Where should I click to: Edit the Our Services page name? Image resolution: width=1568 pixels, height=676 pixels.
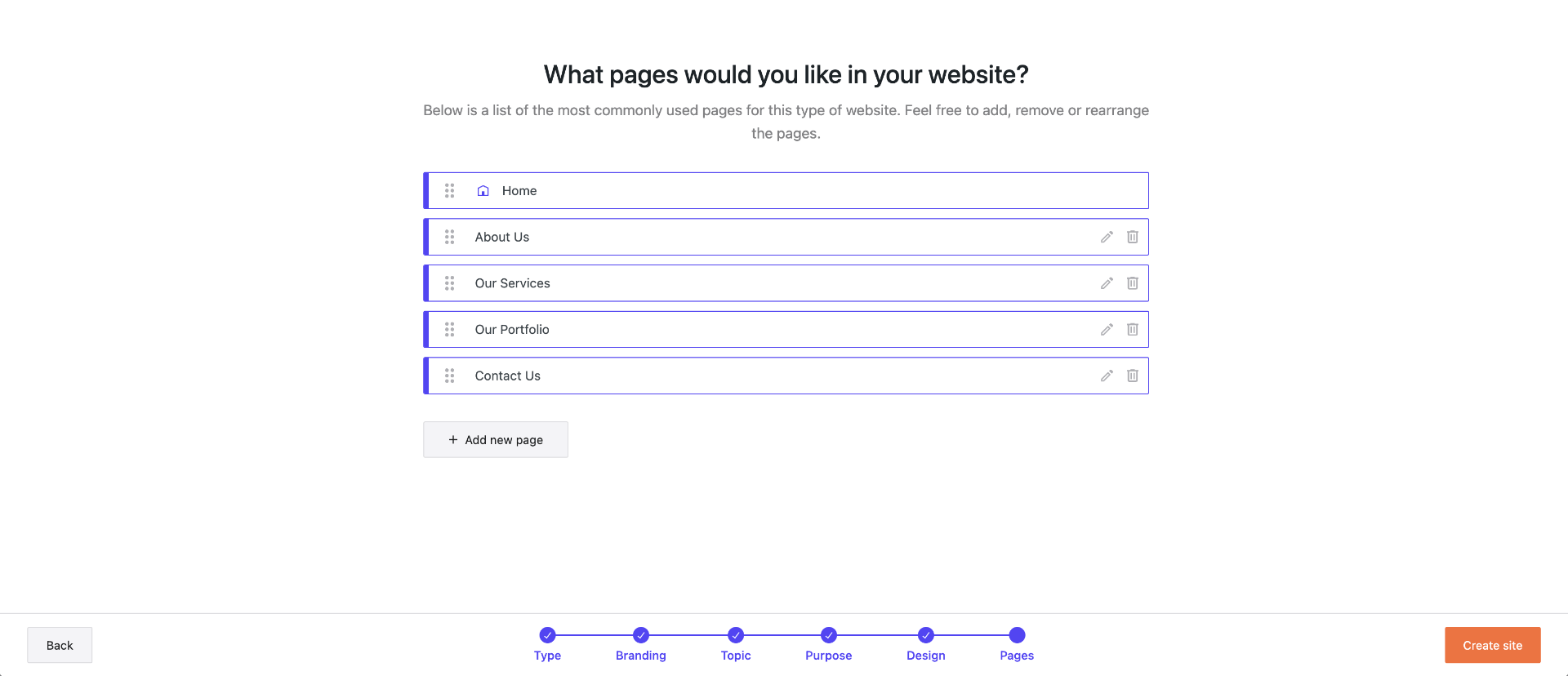click(x=1107, y=283)
